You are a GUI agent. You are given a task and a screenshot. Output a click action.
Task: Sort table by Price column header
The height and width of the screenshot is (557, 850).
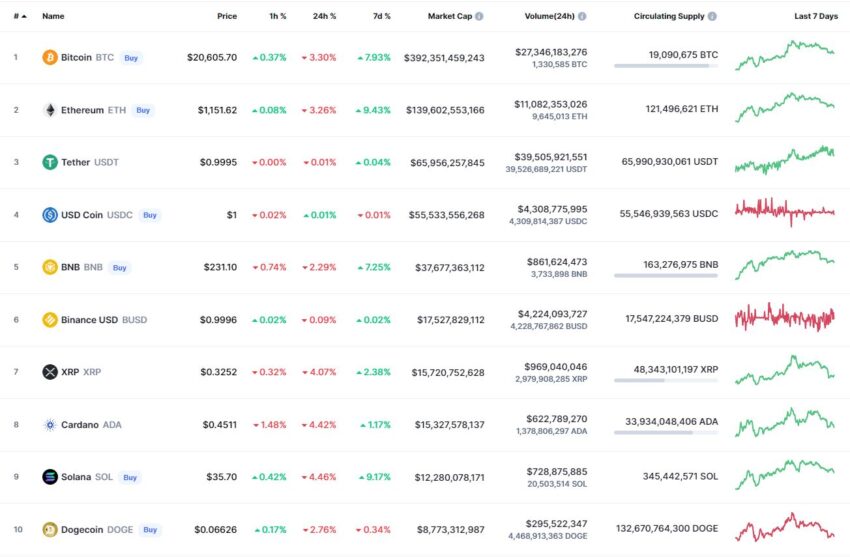(227, 16)
